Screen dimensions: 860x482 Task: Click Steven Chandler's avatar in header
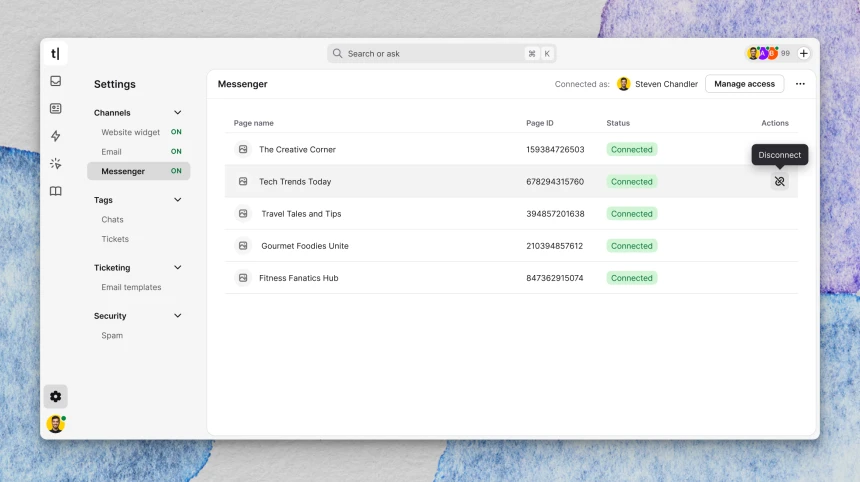pos(624,84)
